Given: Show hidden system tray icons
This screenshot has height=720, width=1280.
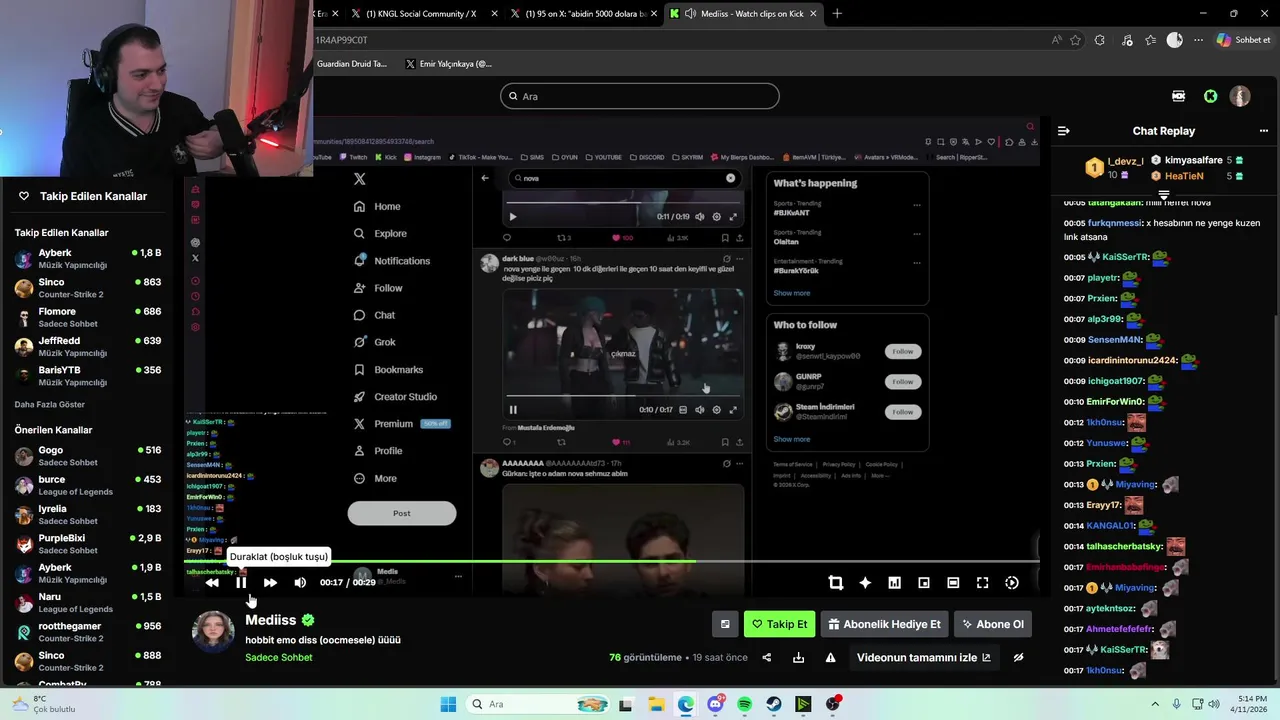Looking at the screenshot, I should 1154,704.
